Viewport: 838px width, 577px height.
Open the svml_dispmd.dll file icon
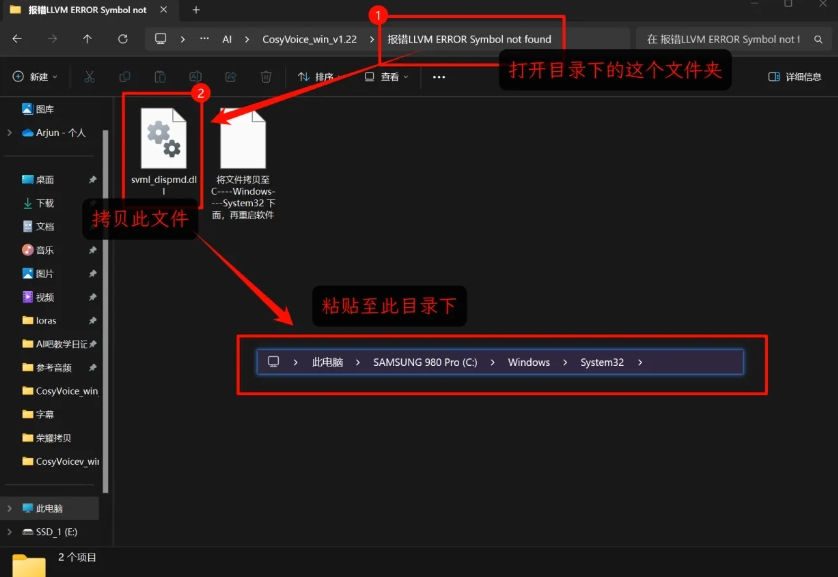[162, 139]
